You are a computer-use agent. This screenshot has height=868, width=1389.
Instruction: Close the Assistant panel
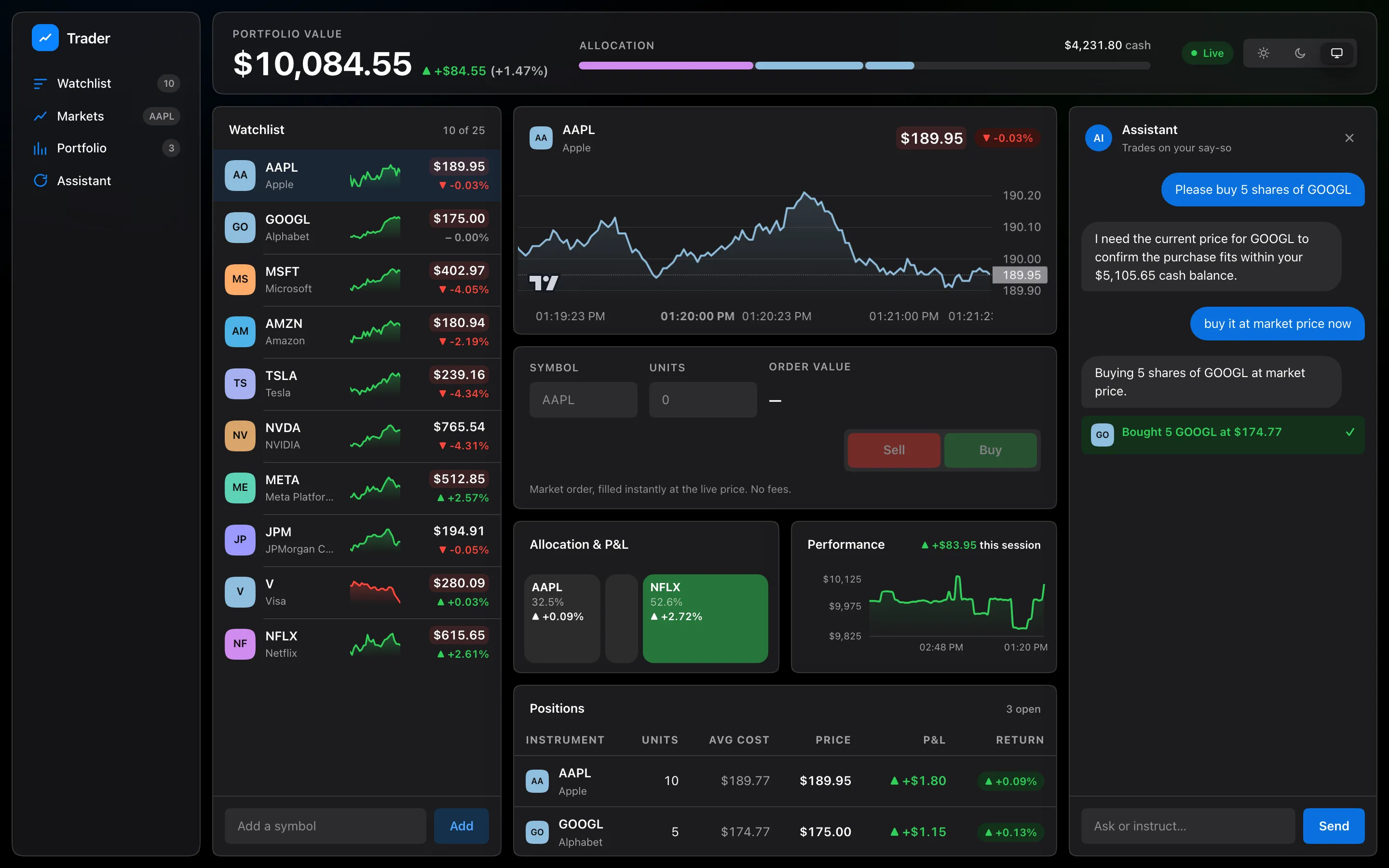[1349, 138]
